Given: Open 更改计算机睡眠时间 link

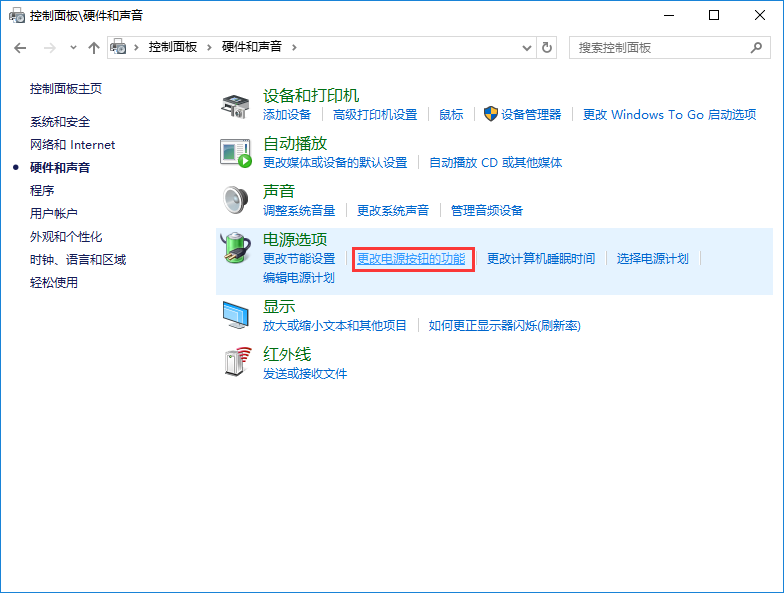Looking at the screenshot, I should (x=541, y=259).
